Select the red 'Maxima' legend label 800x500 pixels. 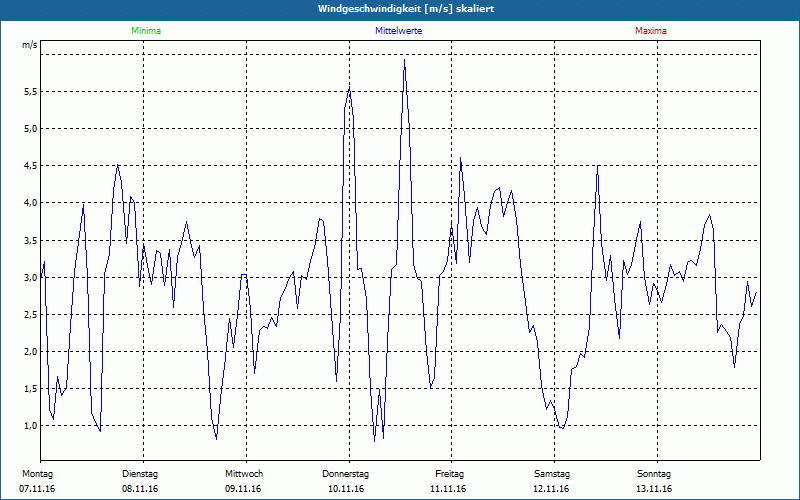[x=651, y=31]
